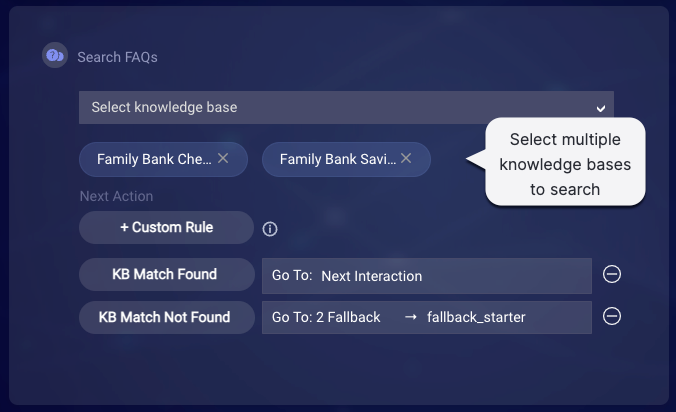Expand the Select knowledge base chevron
The height and width of the screenshot is (412, 676).
click(601, 109)
